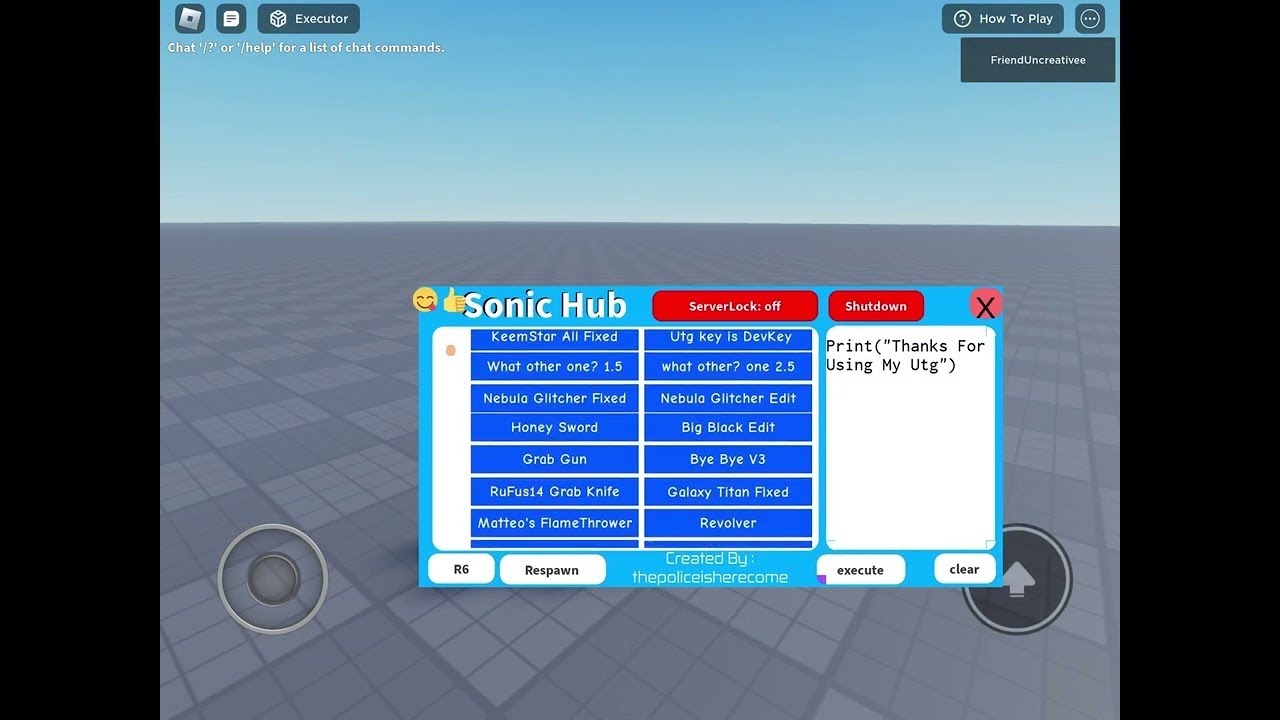The image size is (1280, 720).
Task: Load Matteo's FlameThrower script
Action: coord(554,523)
